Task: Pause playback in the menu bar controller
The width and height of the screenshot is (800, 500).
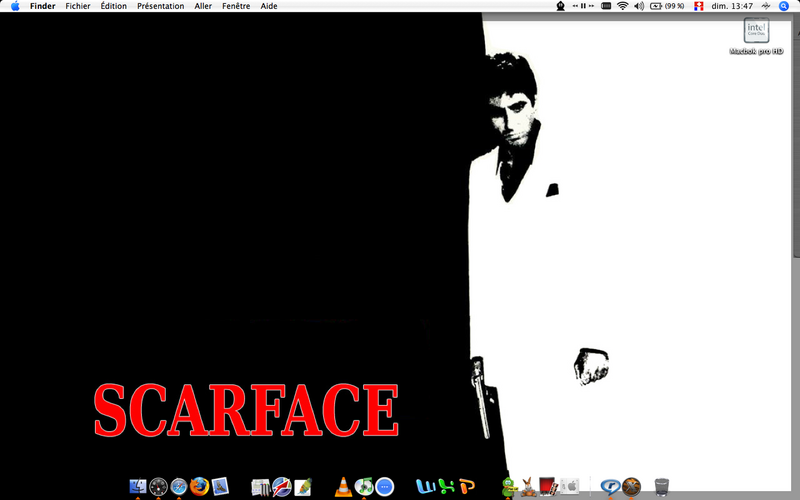Action: (x=583, y=6)
